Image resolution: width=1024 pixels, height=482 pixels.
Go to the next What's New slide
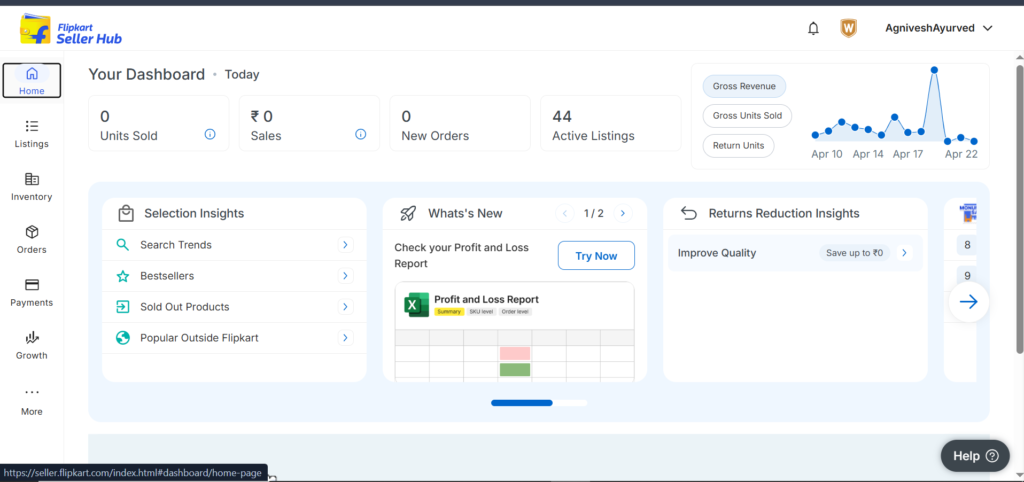[623, 213]
